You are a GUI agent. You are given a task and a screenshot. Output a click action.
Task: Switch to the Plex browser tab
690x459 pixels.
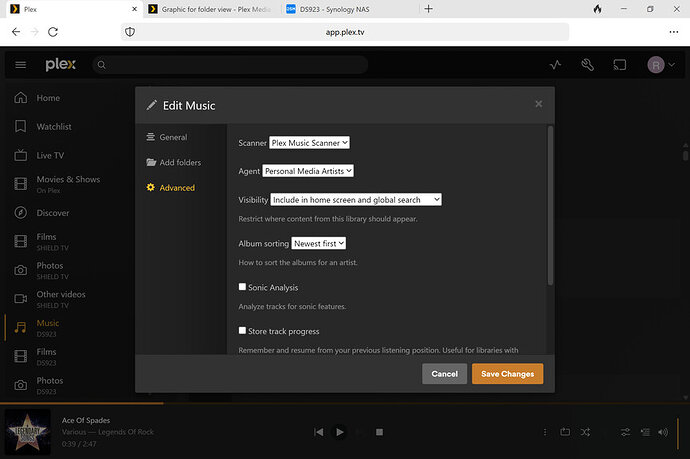click(x=72, y=9)
